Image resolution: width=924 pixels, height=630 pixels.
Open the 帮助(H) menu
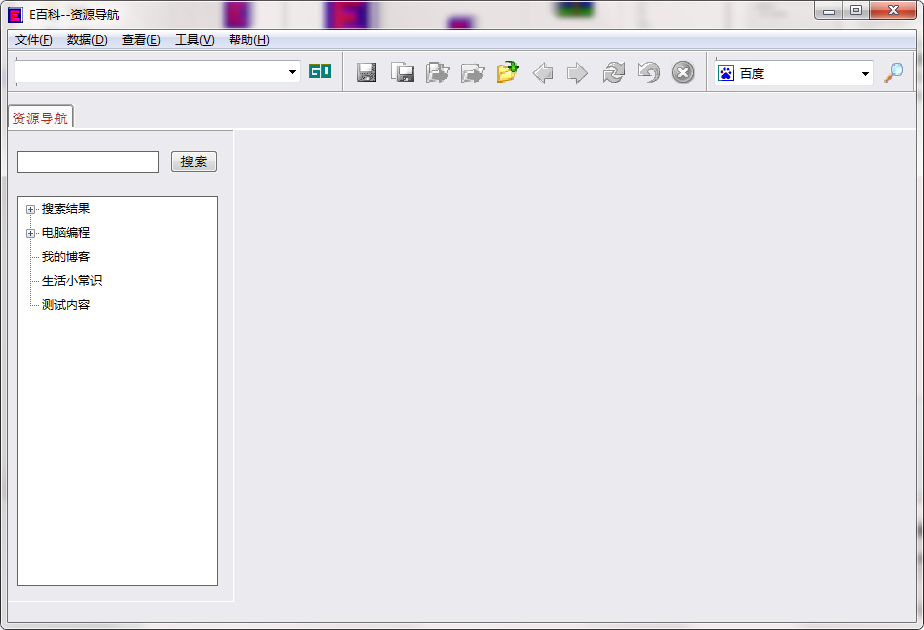(x=249, y=39)
